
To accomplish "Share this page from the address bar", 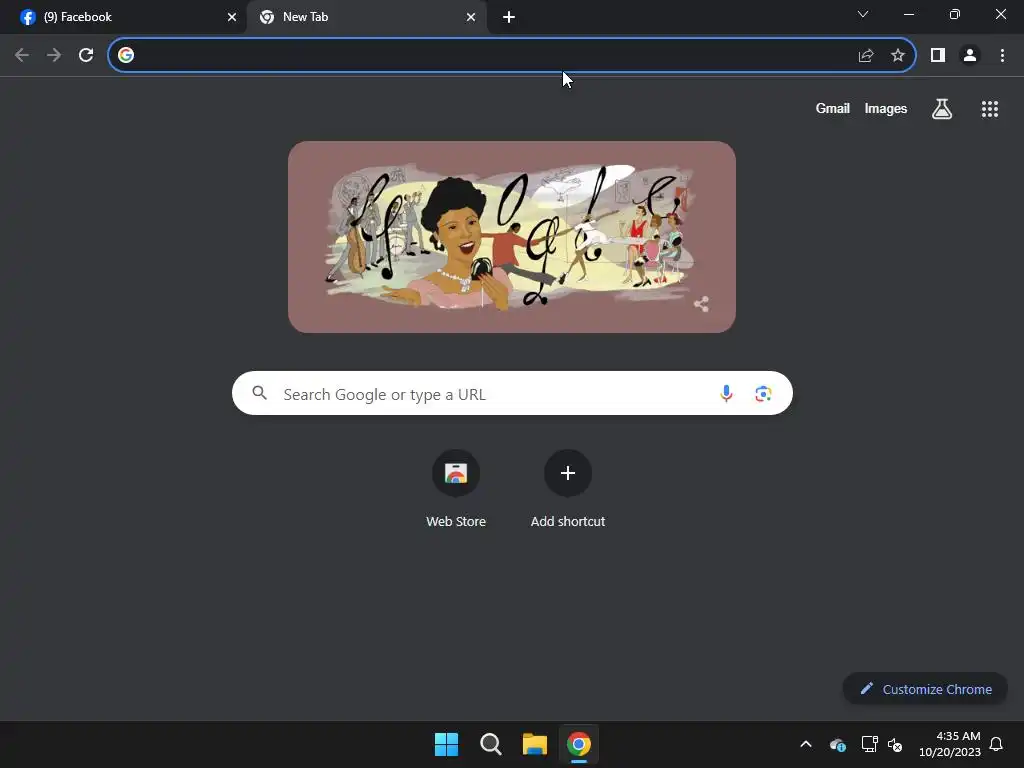I will point(866,55).
